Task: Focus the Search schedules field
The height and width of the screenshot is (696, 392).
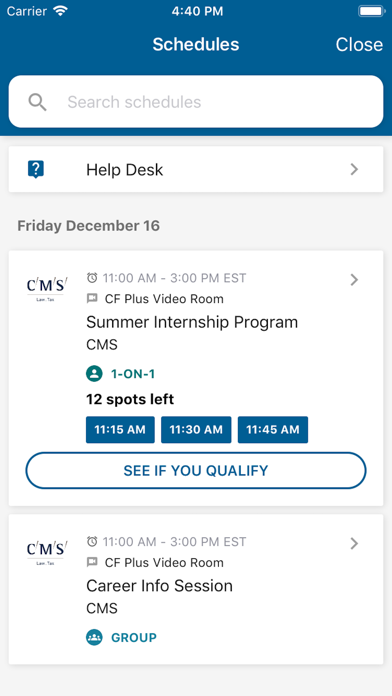Action: [196, 102]
